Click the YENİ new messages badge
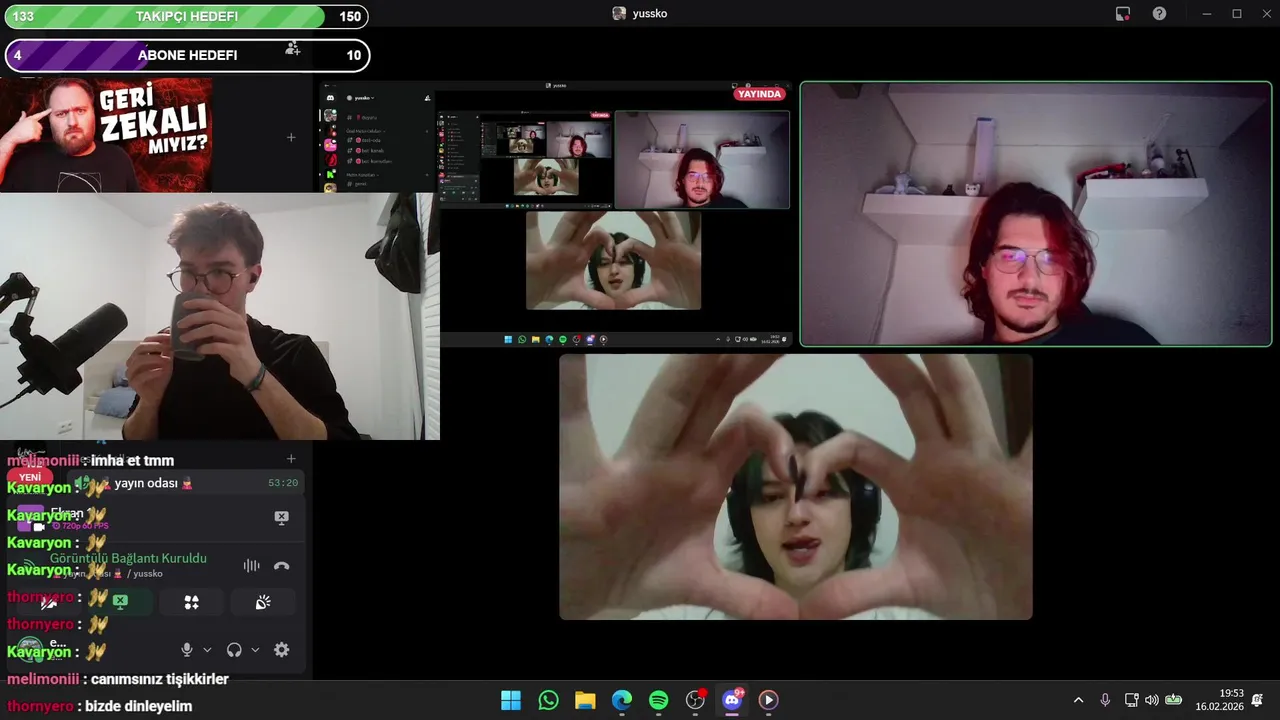 point(30,477)
